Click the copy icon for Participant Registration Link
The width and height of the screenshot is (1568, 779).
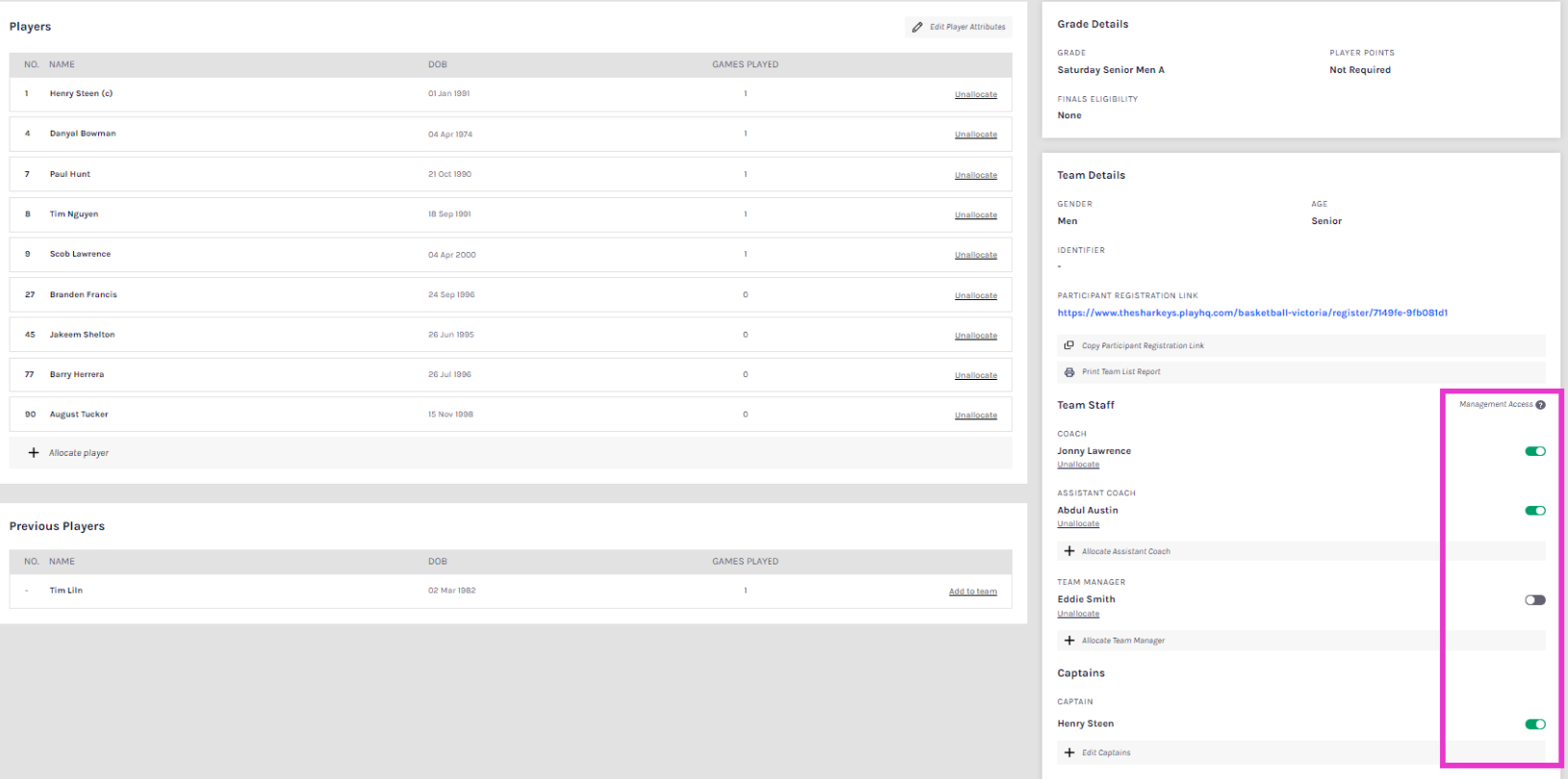1069,345
